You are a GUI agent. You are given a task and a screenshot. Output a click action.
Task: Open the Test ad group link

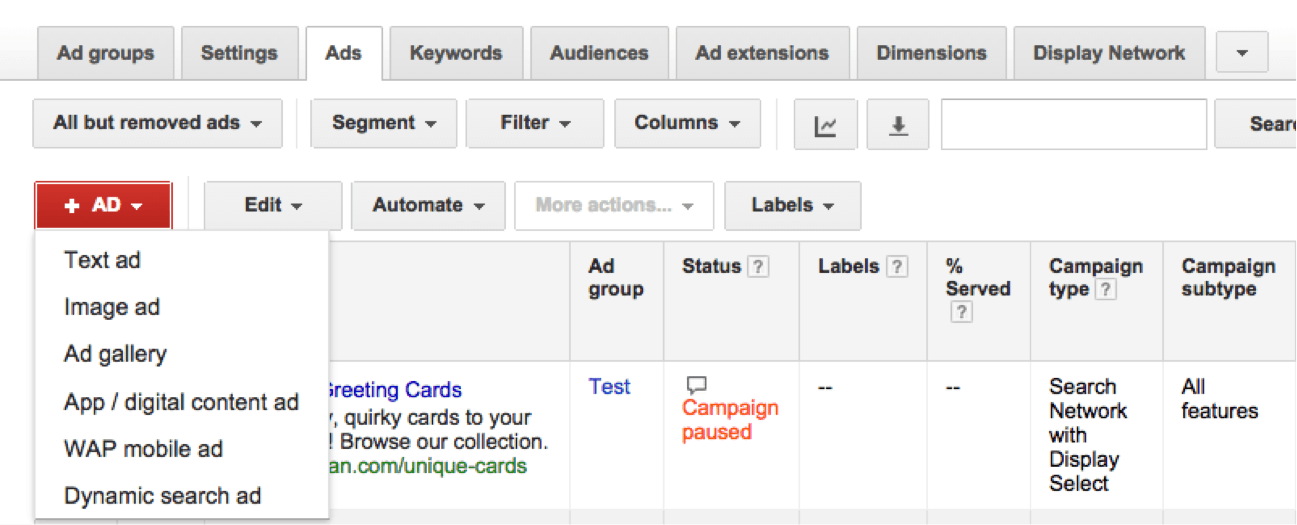tap(609, 387)
